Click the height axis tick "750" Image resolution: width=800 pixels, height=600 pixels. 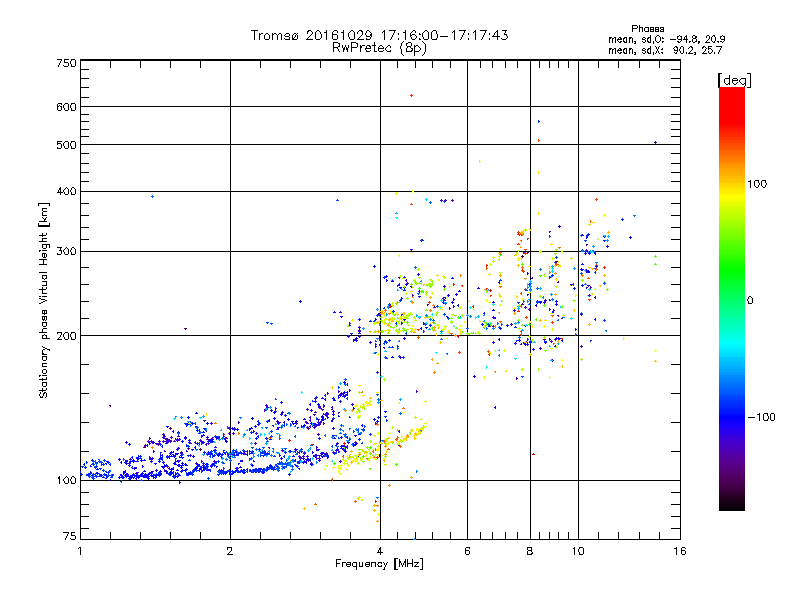pyautogui.click(x=67, y=63)
